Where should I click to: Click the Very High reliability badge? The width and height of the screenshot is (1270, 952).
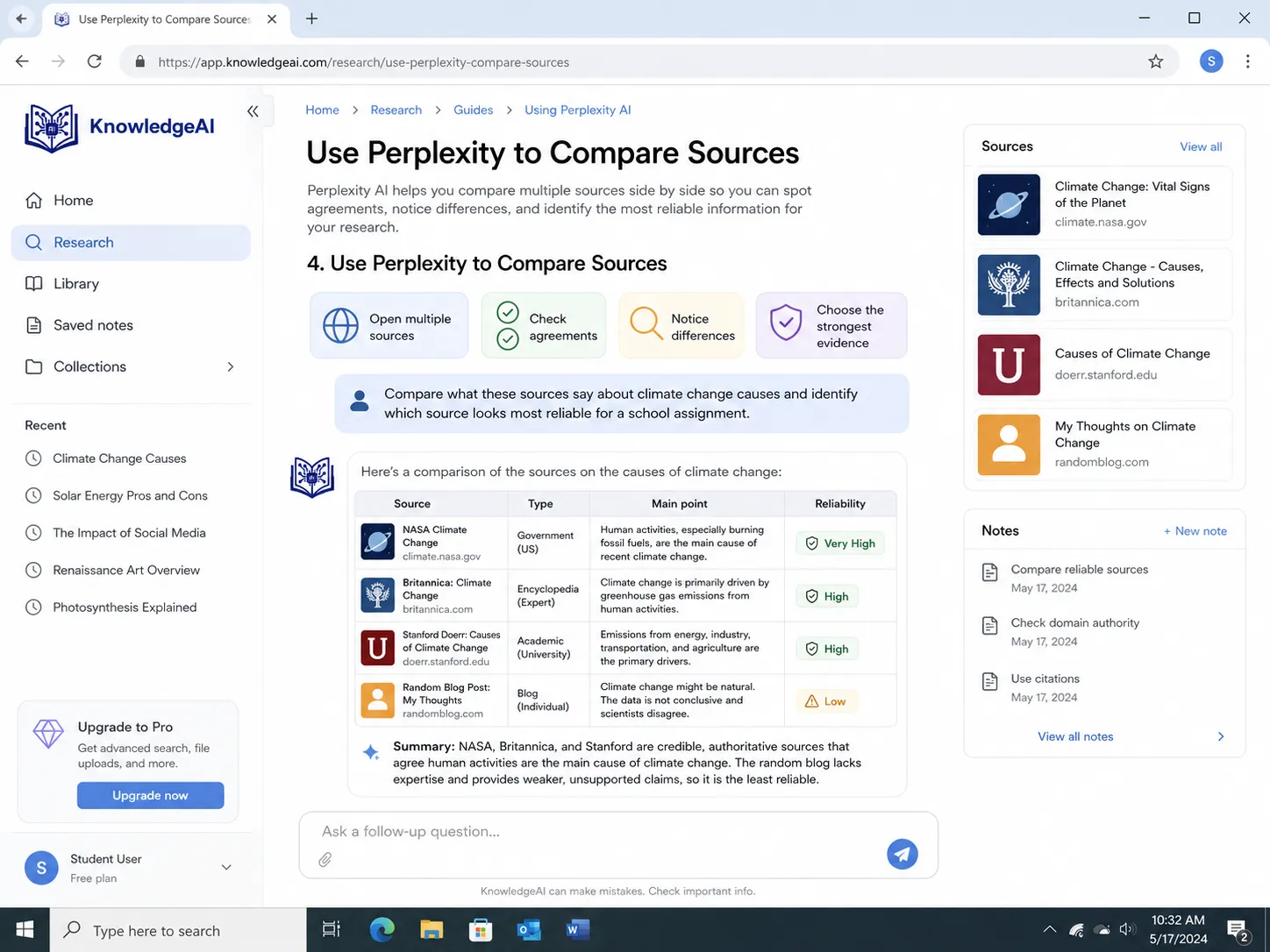click(840, 543)
